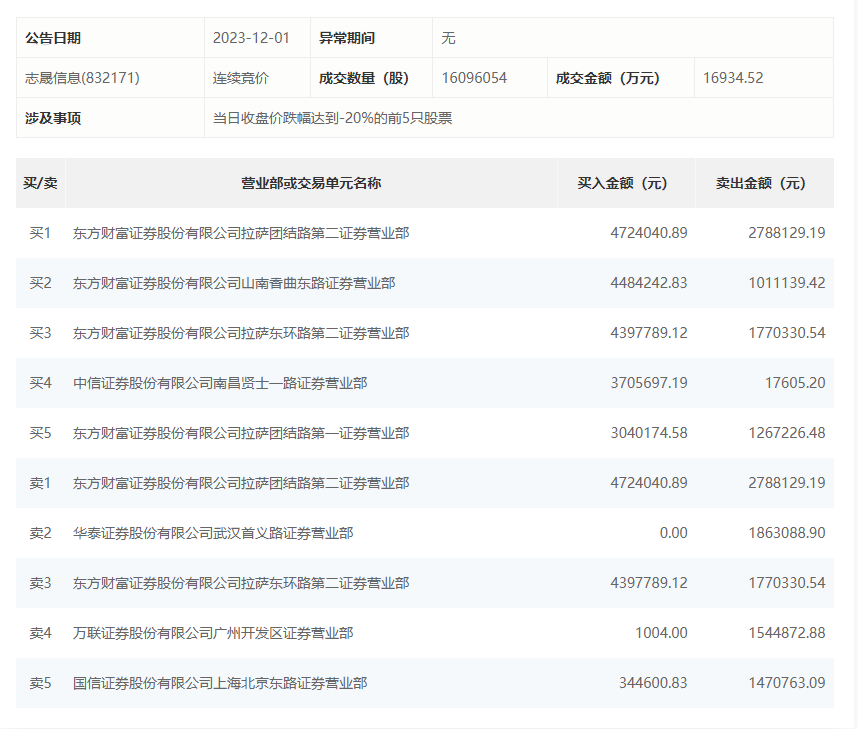Select the 卖4 row label
Viewport: 858px width, 729px height.
[x=40, y=633]
